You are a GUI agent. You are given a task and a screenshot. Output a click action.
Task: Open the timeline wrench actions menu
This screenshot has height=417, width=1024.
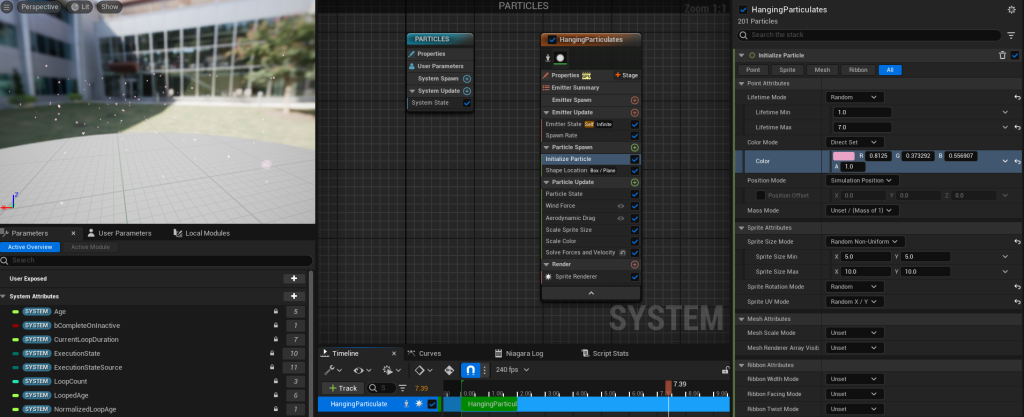point(329,370)
